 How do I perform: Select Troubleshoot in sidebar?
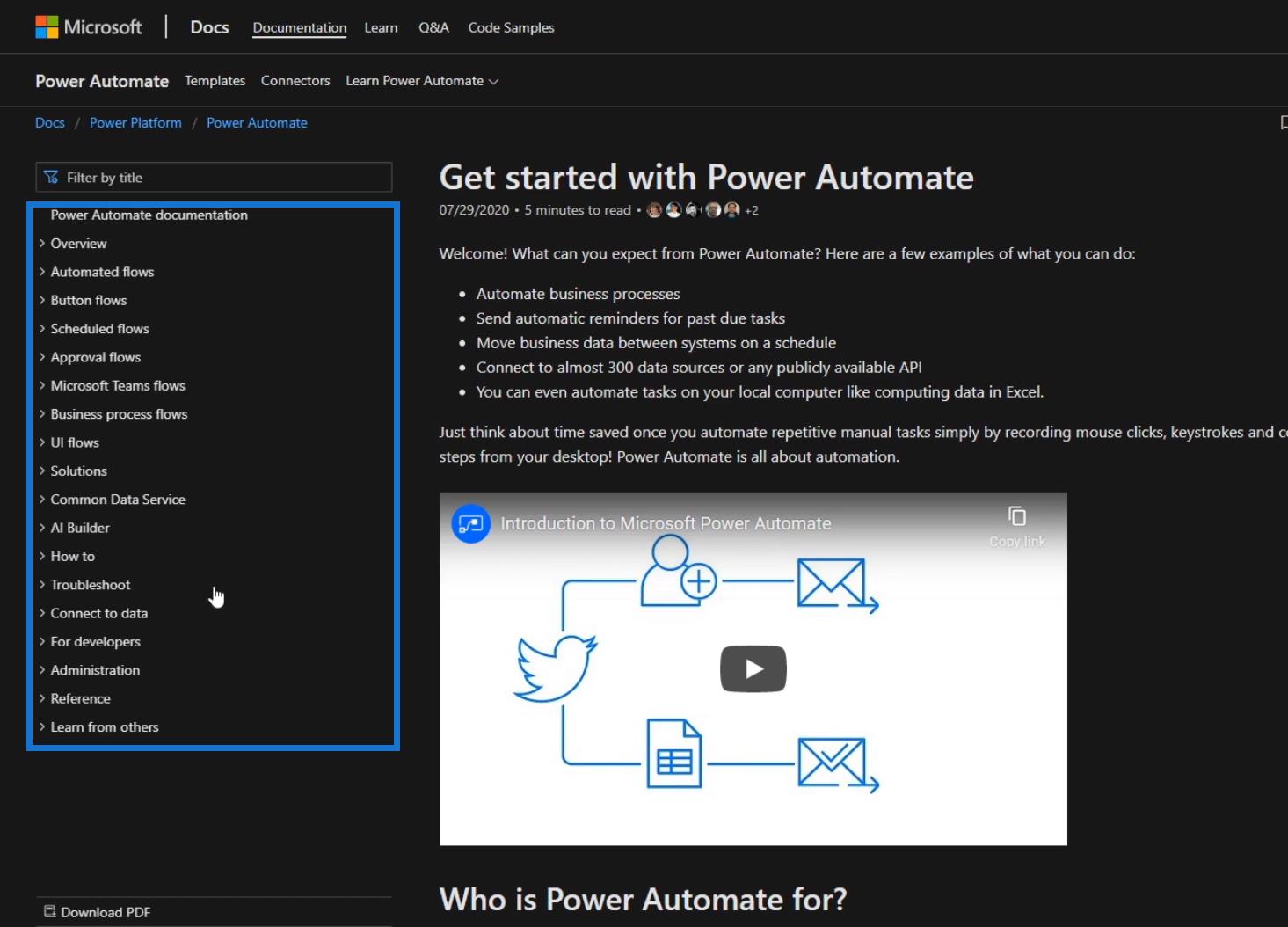click(90, 585)
